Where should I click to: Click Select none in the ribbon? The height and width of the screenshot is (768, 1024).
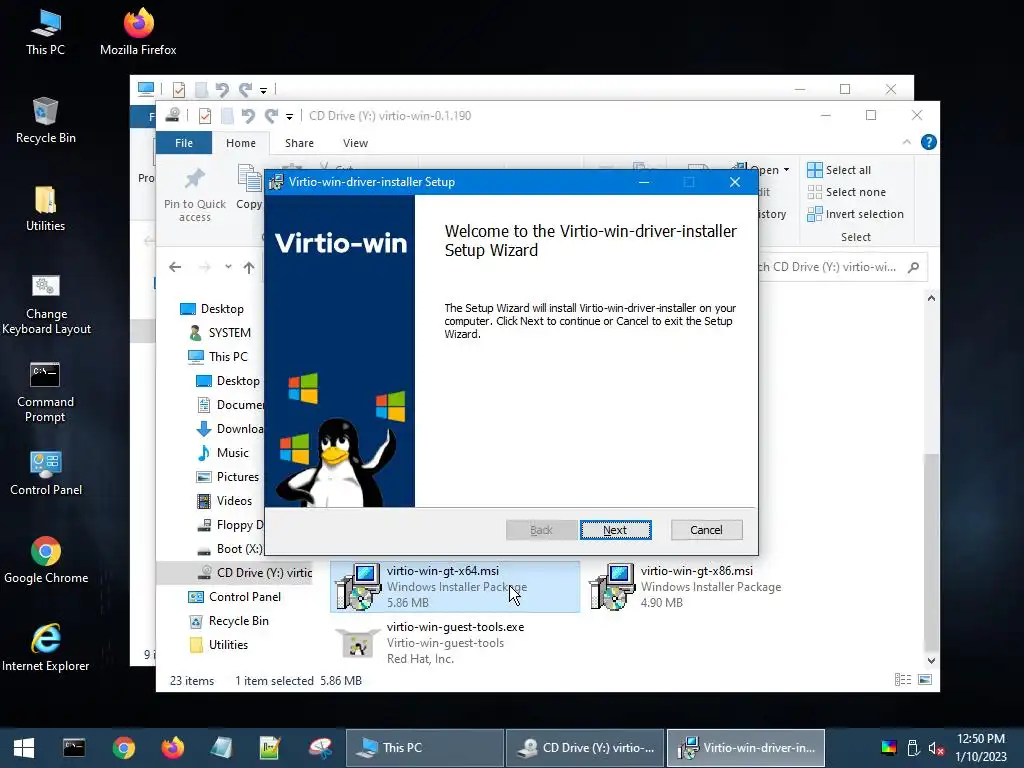(x=847, y=192)
